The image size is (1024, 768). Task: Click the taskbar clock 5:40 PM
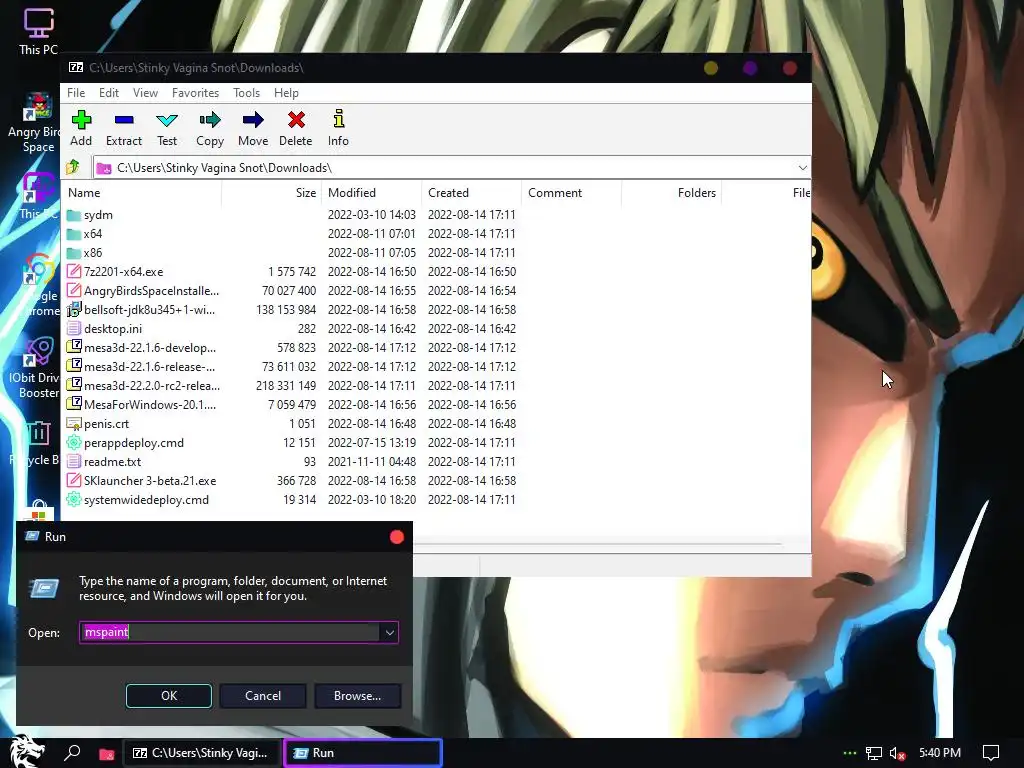click(x=940, y=753)
